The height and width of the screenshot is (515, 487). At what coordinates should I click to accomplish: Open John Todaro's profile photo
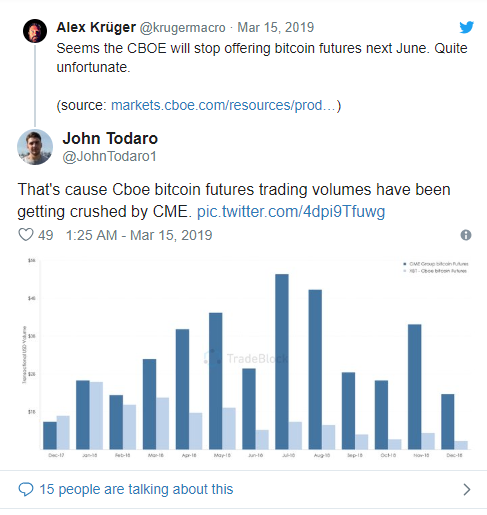point(35,147)
